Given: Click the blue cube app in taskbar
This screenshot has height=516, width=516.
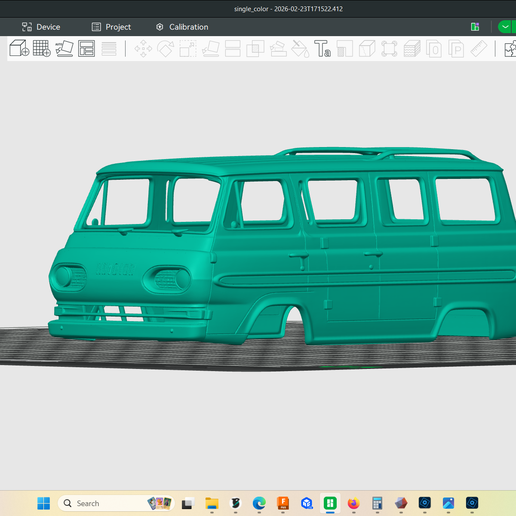Looking at the screenshot, I should [307, 503].
